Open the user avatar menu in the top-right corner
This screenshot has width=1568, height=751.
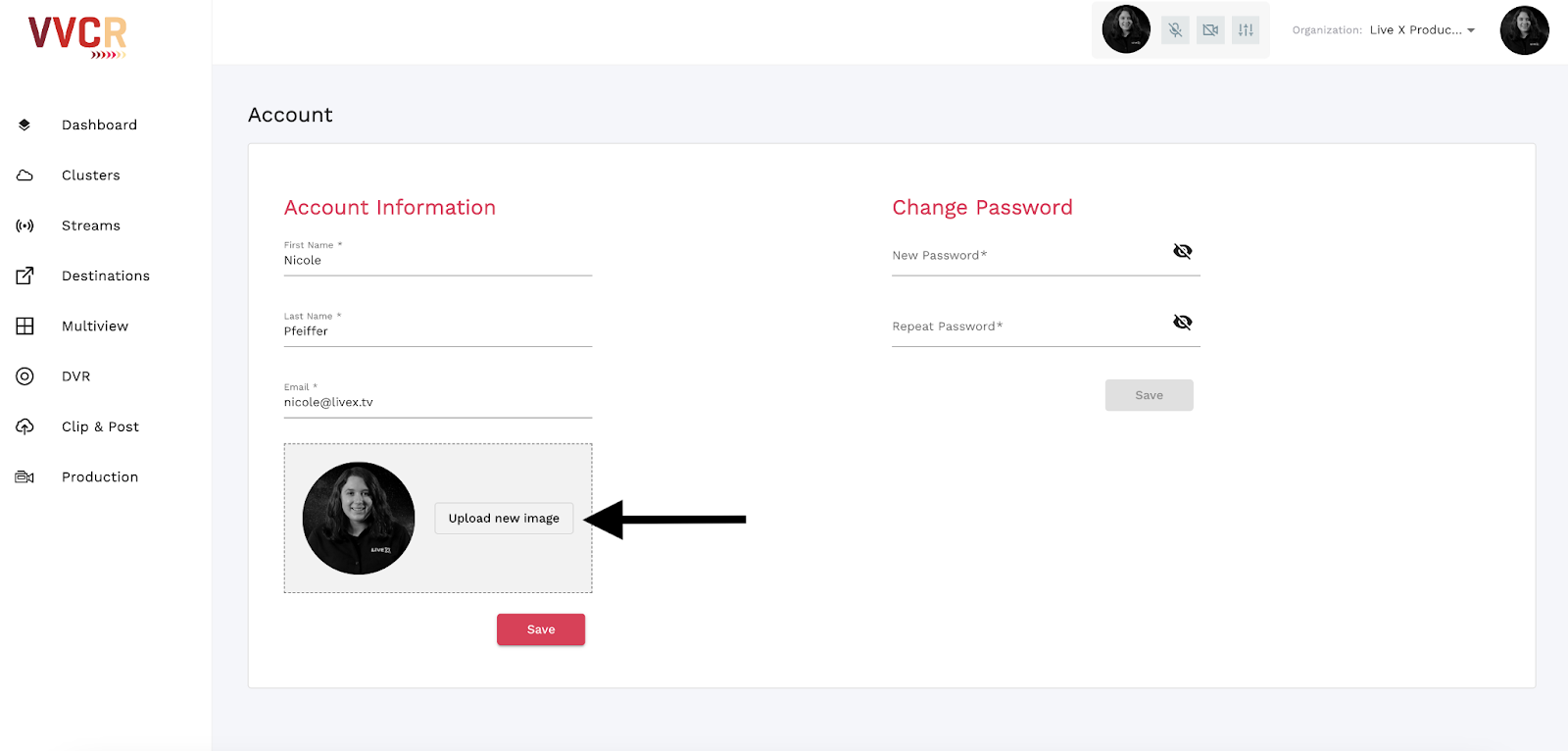click(x=1525, y=30)
